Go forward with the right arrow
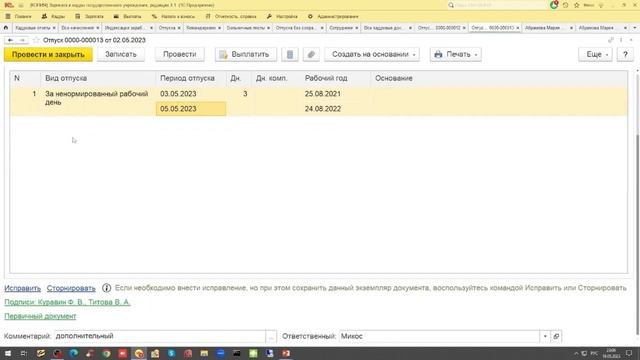 [22, 40]
